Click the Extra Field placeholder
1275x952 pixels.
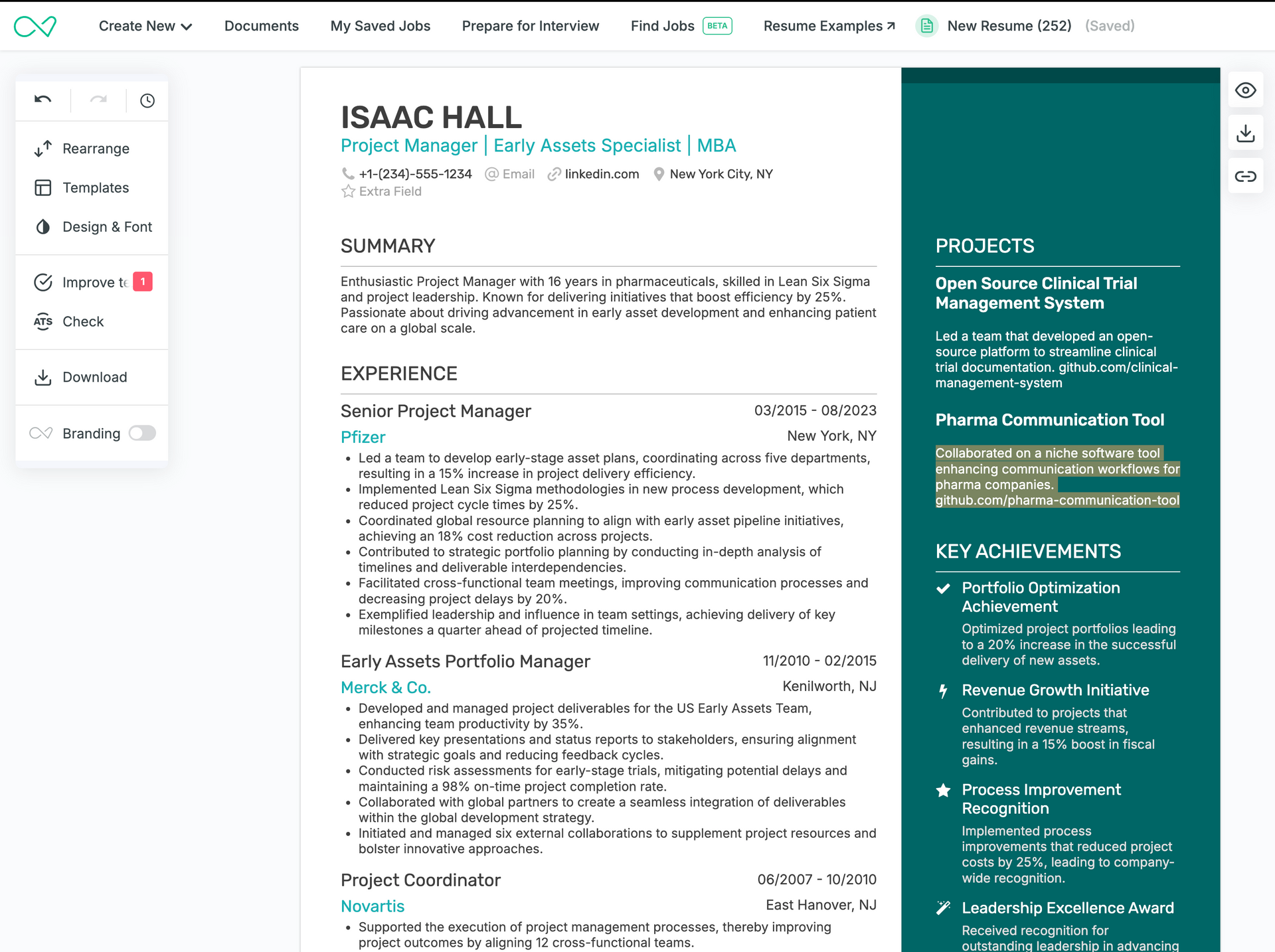(x=390, y=191)
